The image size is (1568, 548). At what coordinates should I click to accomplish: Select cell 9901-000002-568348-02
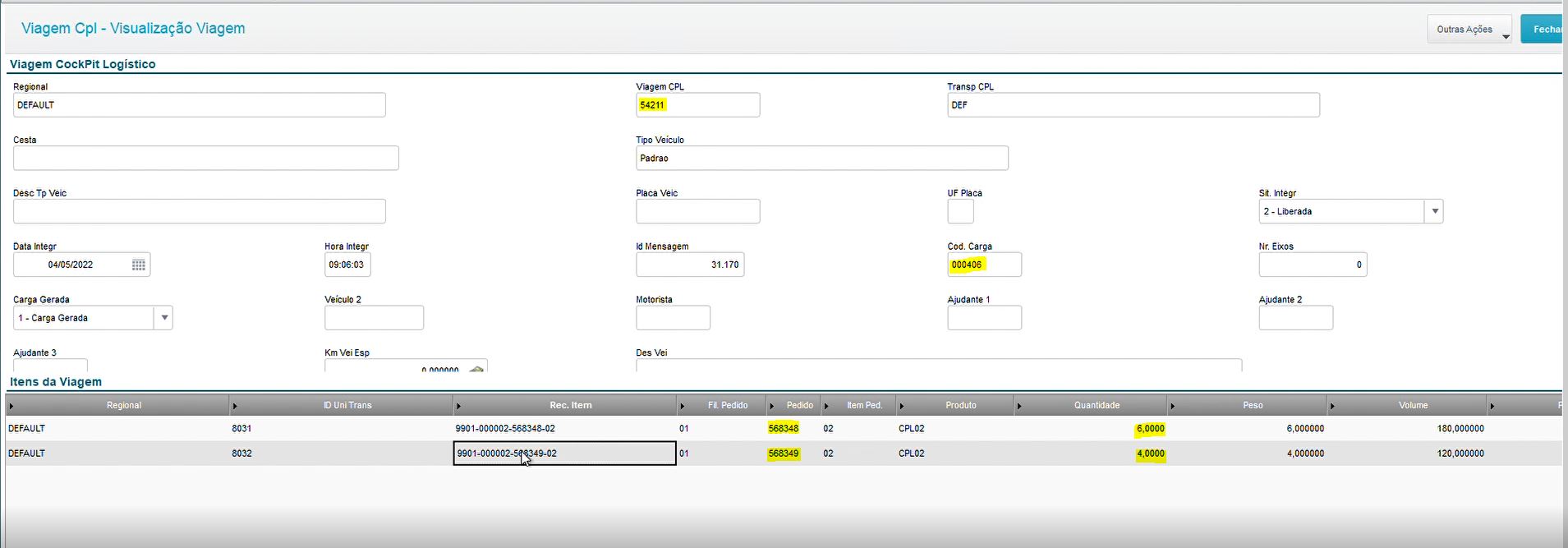564,428
